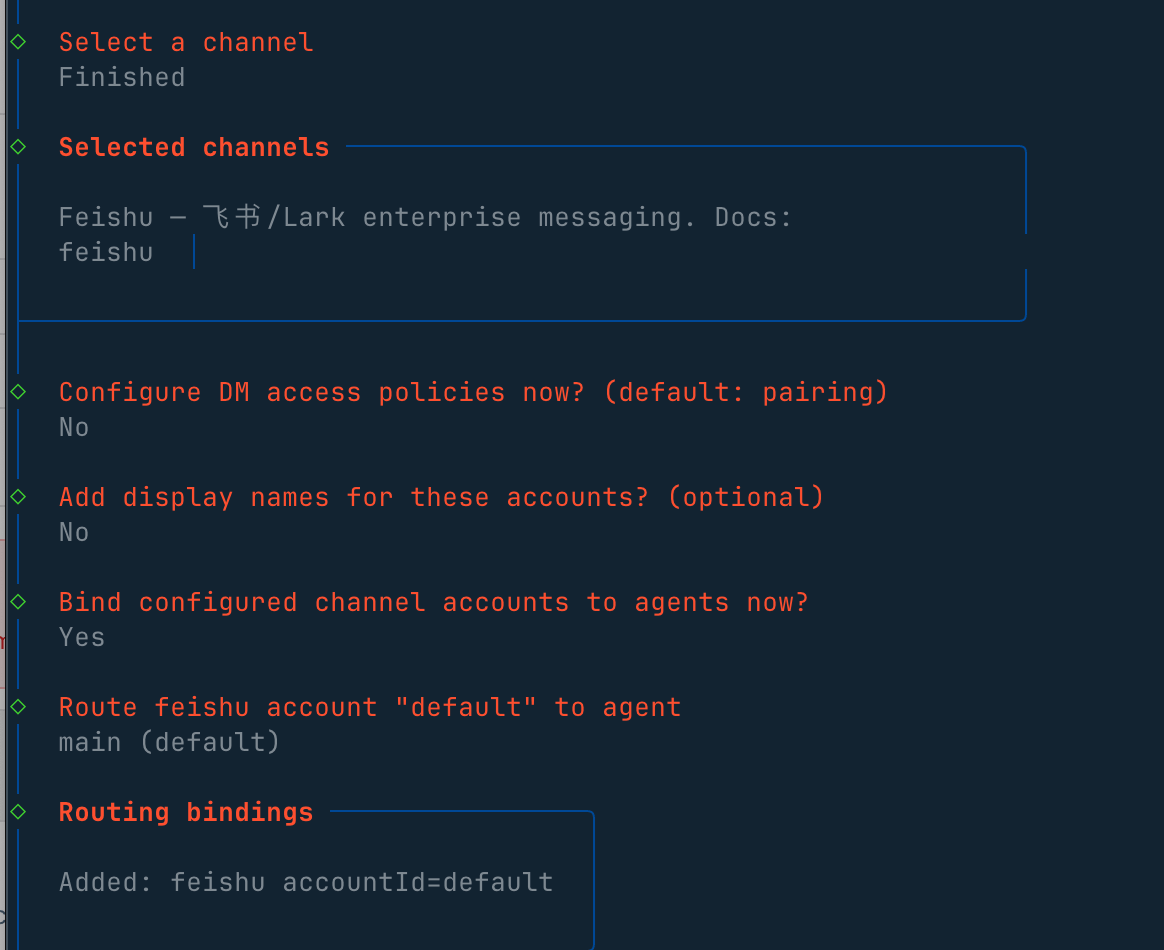Click the Configure DM access policies question
1164x950 pixels.
click(x=473, y=392)
